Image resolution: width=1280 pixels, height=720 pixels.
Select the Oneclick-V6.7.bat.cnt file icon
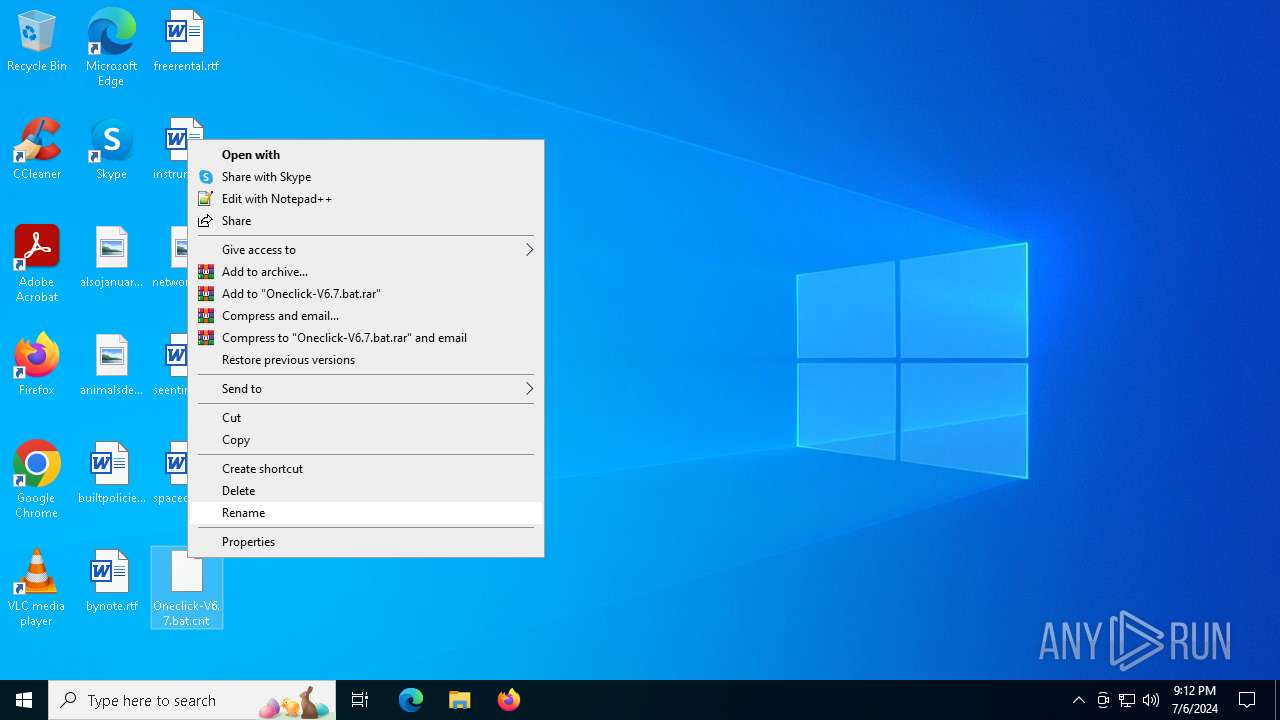click(187, 588)
